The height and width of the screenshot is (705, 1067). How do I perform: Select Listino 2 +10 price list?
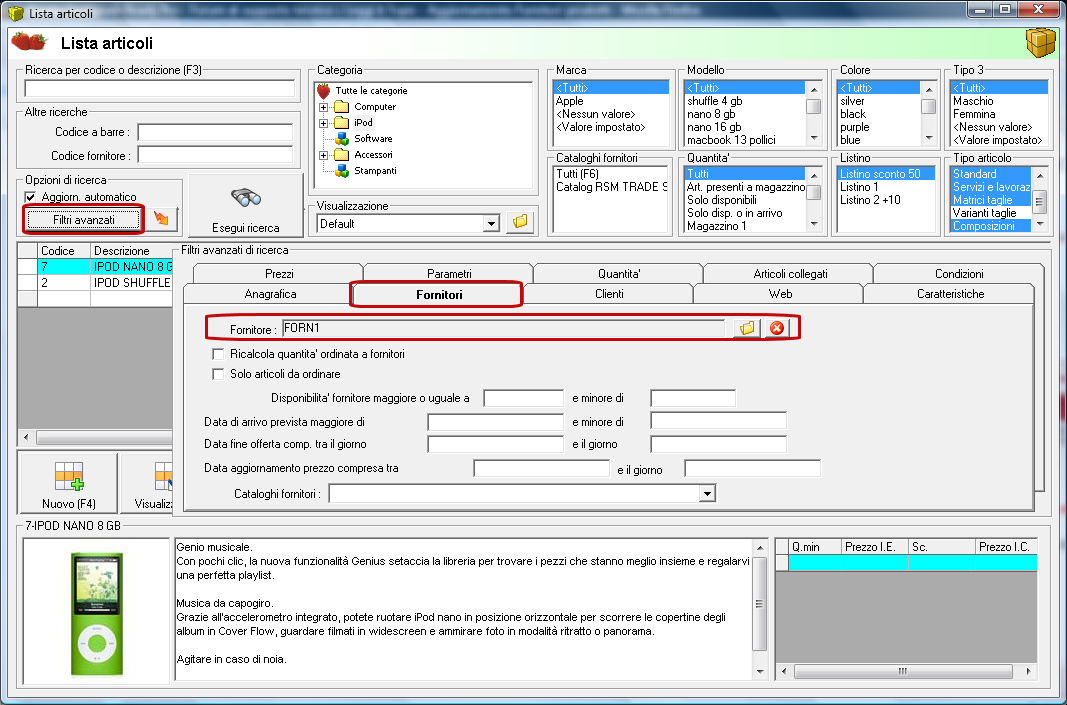coord(870,200)
